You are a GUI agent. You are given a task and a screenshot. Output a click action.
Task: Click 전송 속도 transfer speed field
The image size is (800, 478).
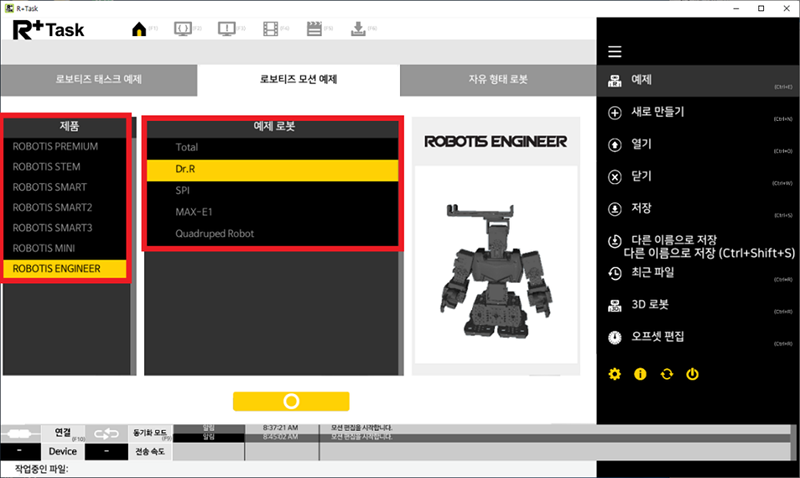tap(150, 452)
